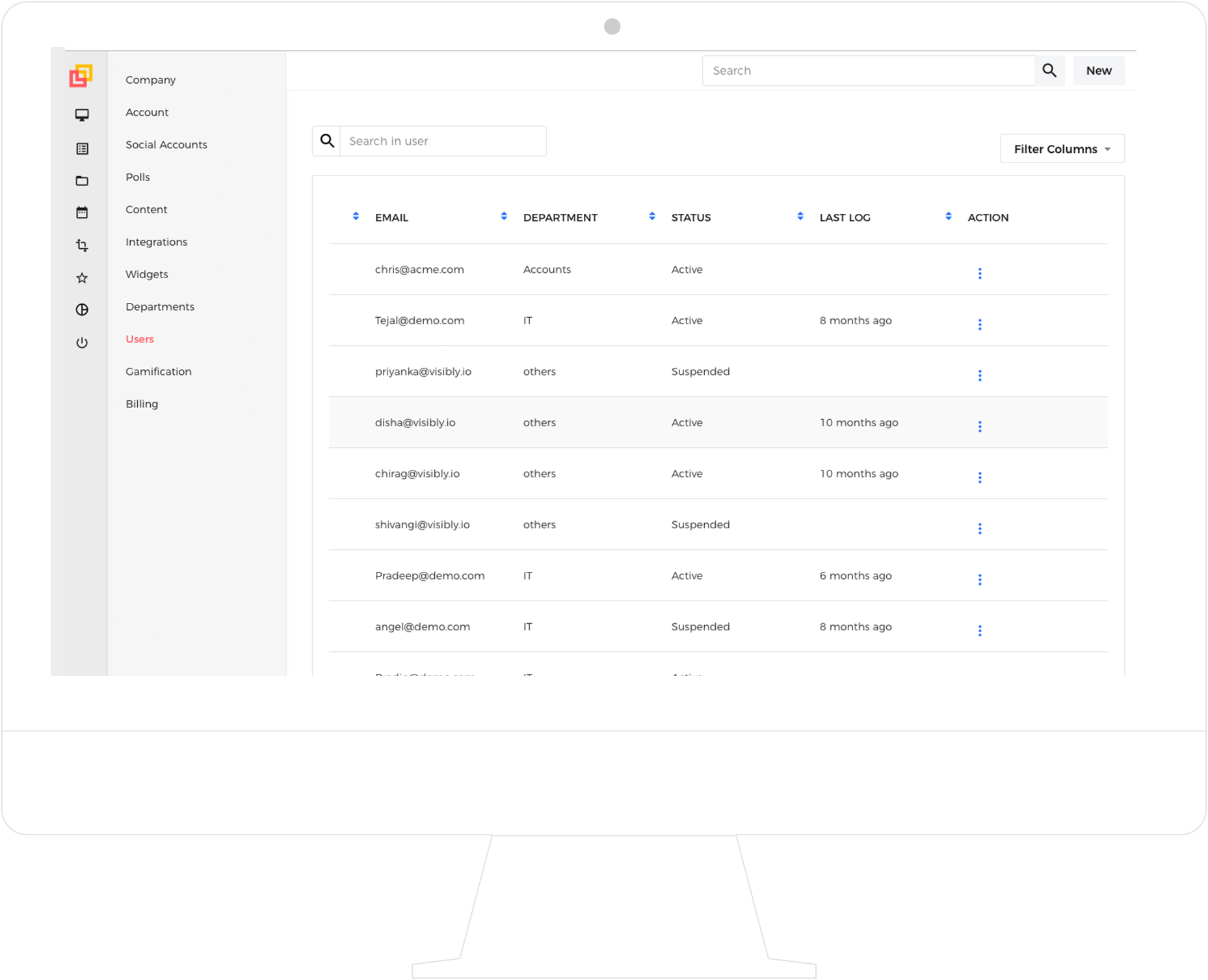Open Gamification settings menu item
This screenshot has height=980, width=1208.
pos(159,372)
